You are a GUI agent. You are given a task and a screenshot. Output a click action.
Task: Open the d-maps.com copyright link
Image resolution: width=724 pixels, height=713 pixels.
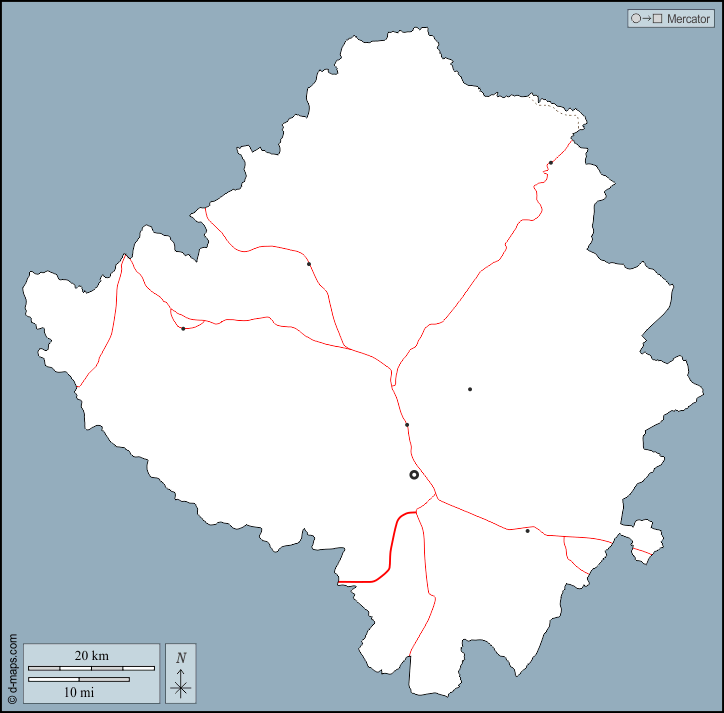12,670
